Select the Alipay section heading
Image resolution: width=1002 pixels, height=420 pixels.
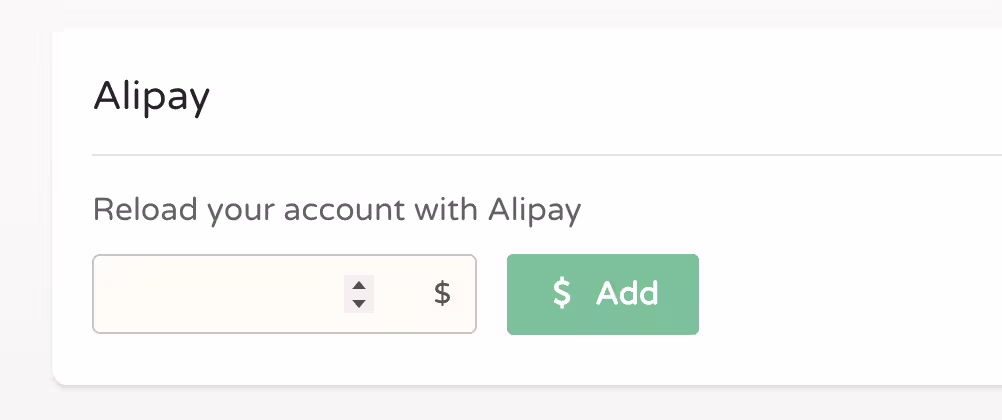pos(151,98)
